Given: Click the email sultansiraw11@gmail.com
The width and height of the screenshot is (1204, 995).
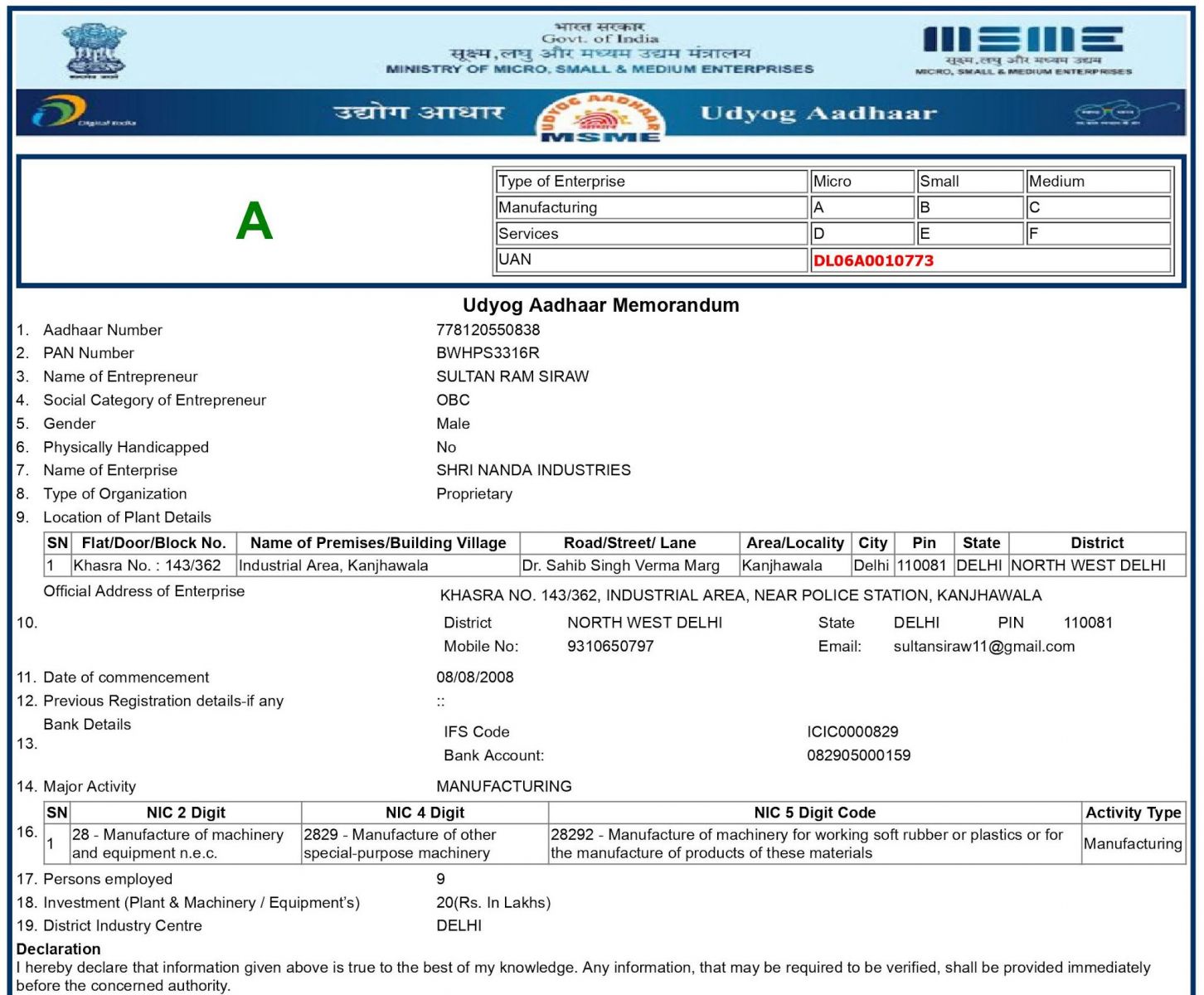Looking at the screenshot, I should pyautogui.click(x=983, y=647).
